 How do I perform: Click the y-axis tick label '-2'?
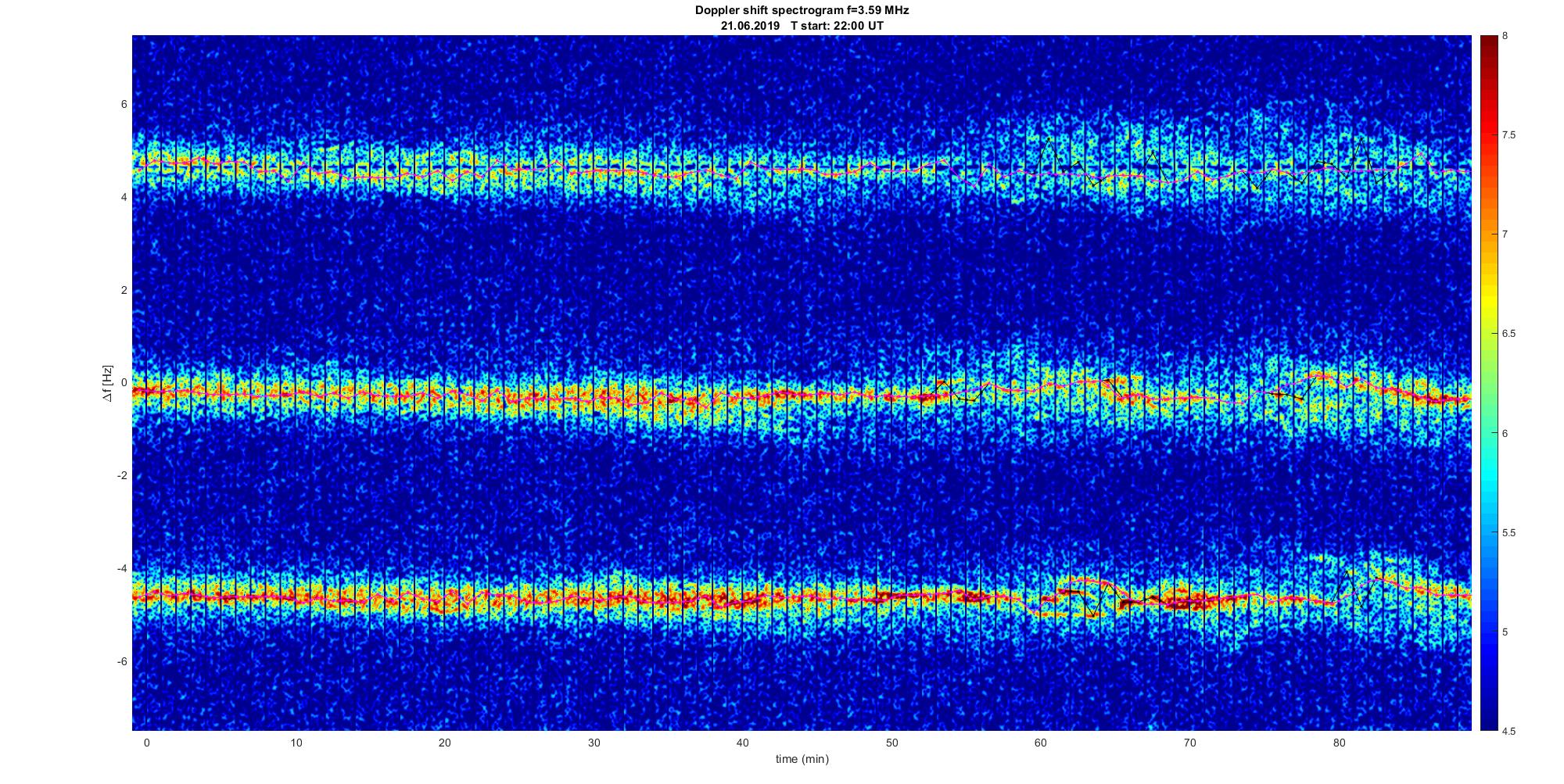pyautogui.click(x=122, y=476)
